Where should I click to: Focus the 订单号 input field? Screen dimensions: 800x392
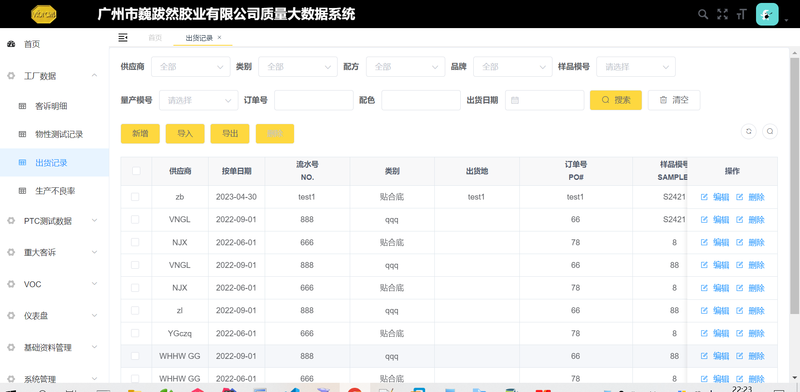coord(314,100)
